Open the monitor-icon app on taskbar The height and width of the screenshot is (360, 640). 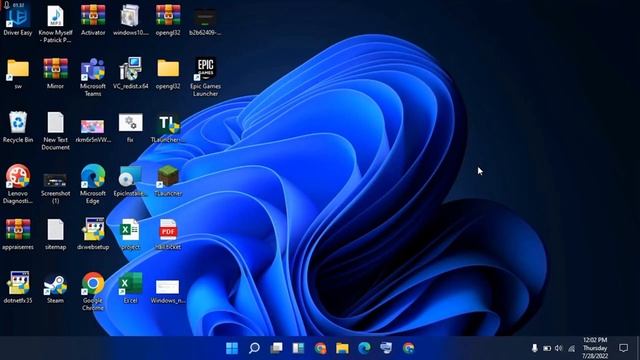[x=386, y=348]
